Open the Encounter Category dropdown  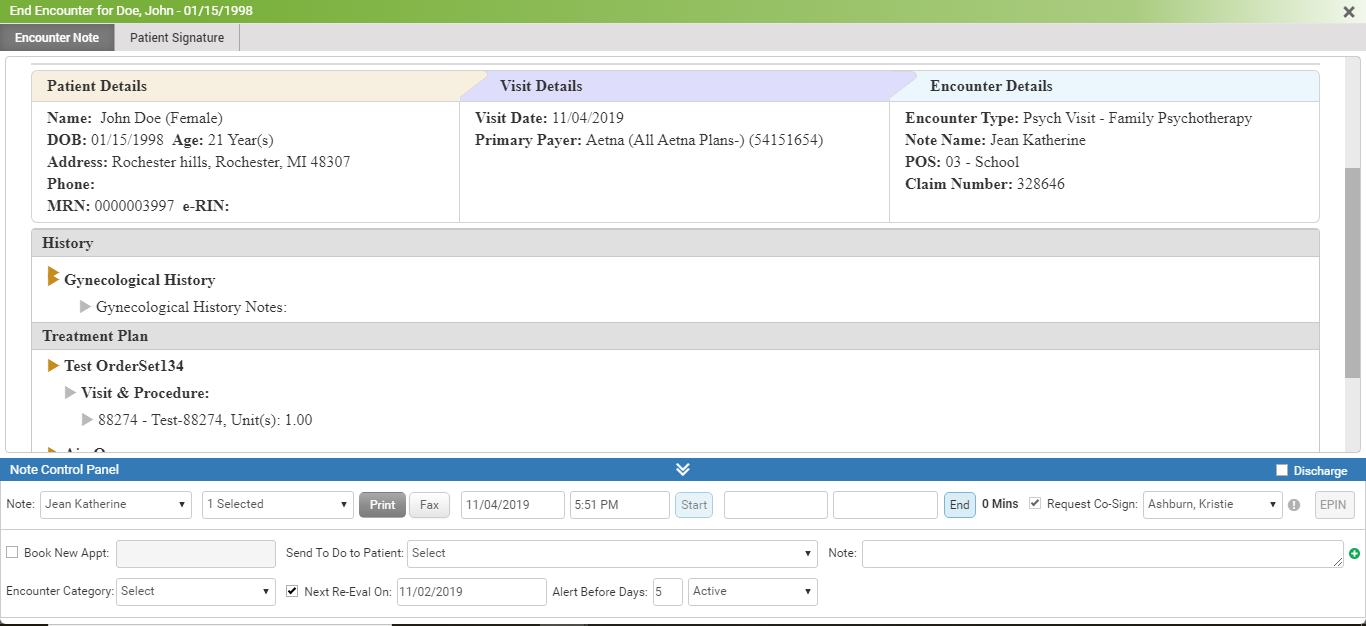pyautogui.click(x=195, y=592)
